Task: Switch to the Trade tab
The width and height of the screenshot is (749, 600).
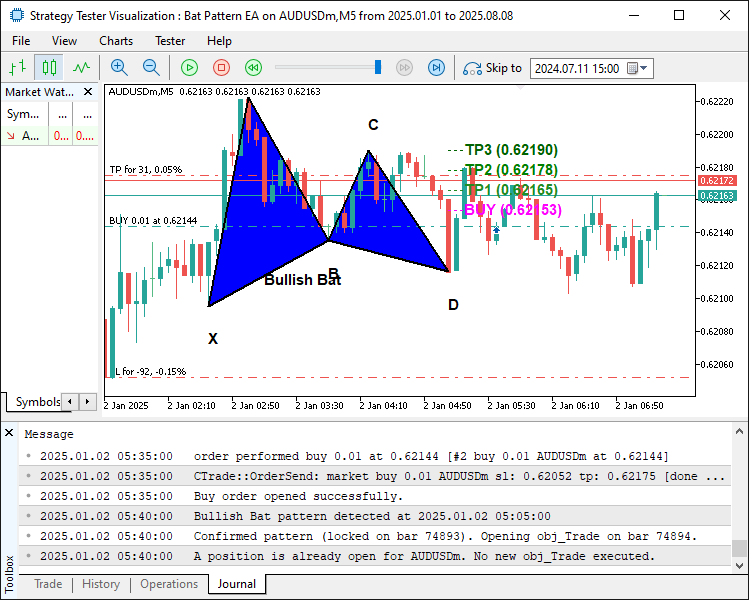Action: click(48, 584)
